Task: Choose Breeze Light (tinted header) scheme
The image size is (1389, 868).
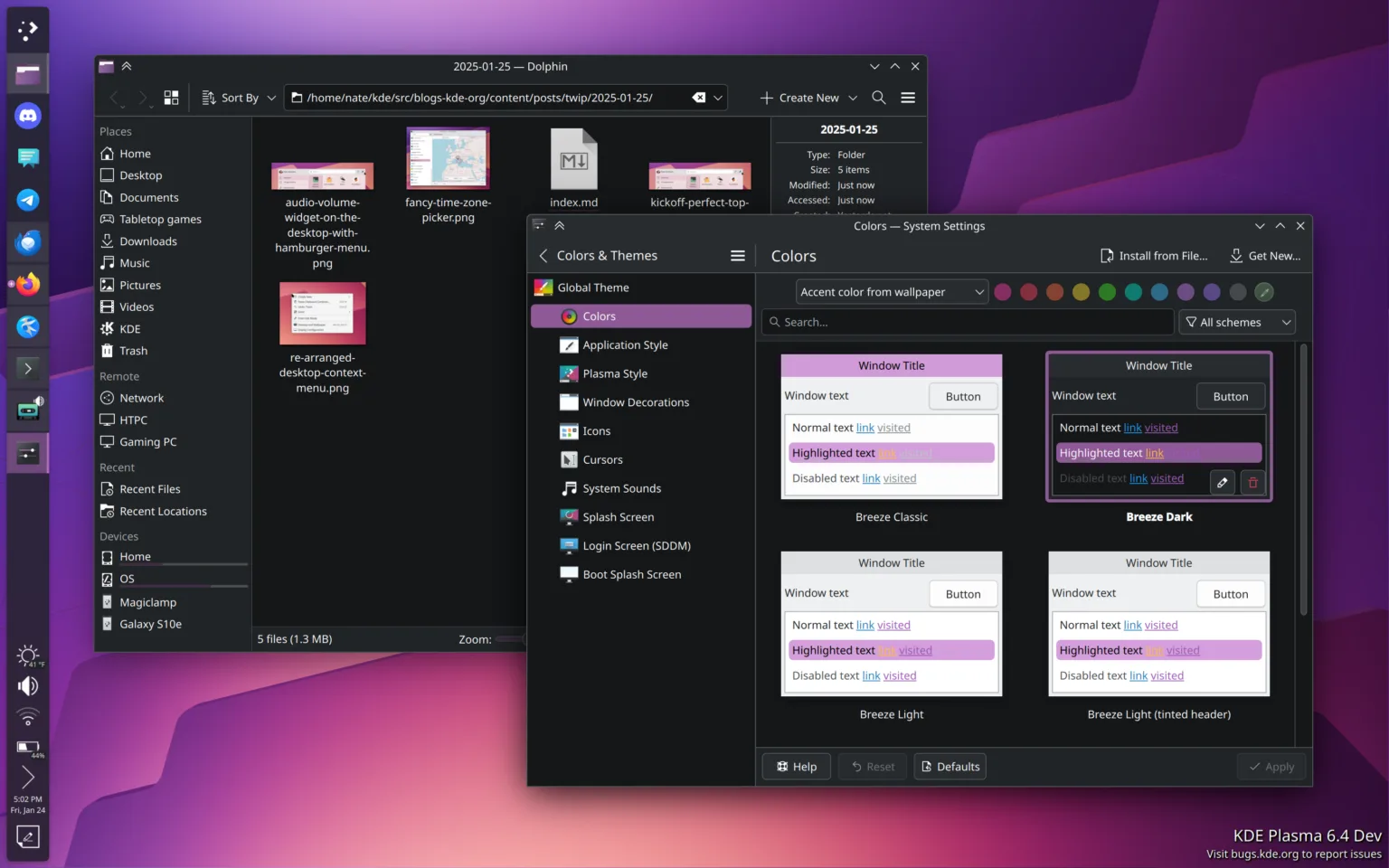Action: 1158,624
